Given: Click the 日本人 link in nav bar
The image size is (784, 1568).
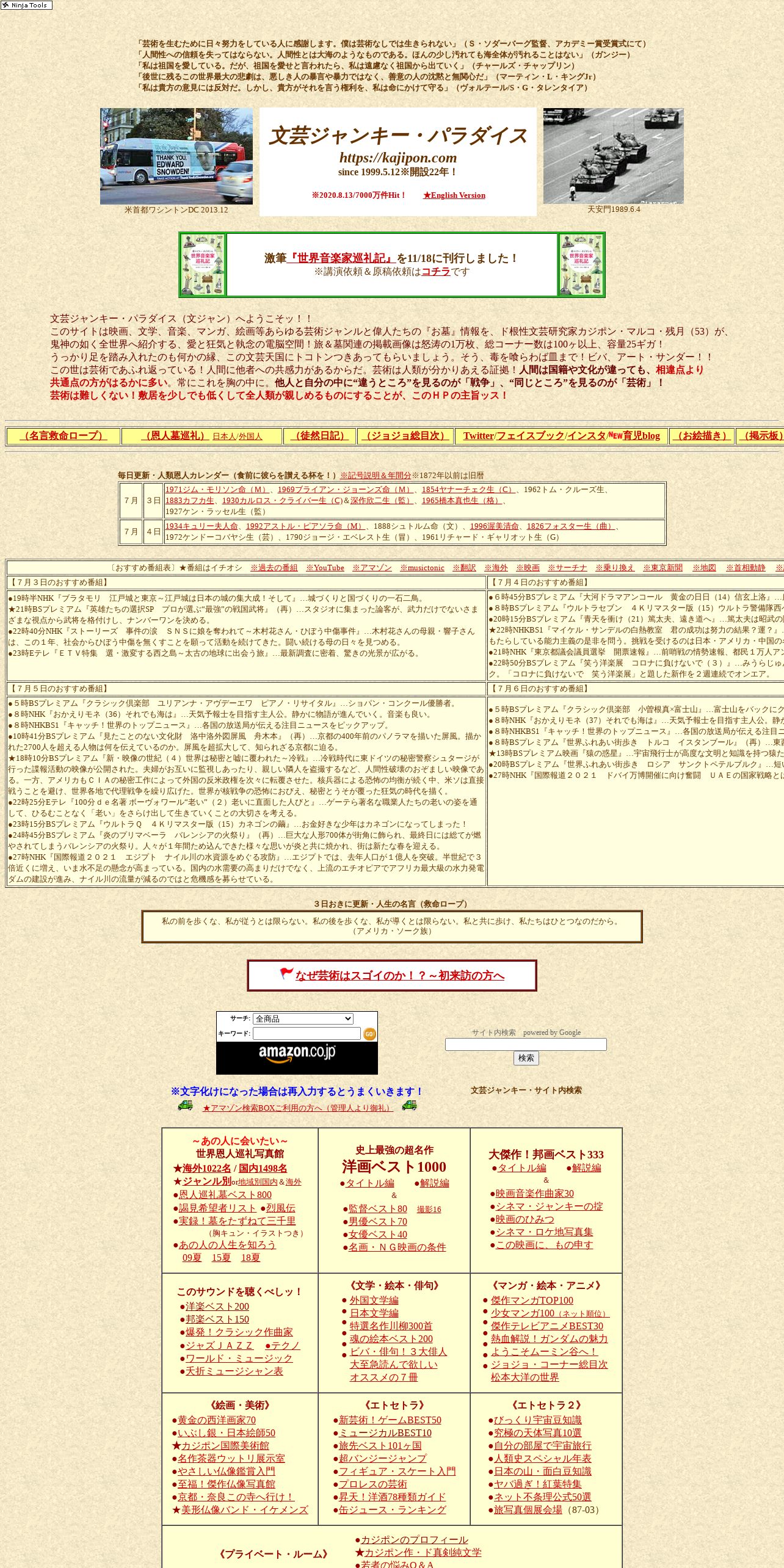Looking at the screenshot, I should (224, 437).
